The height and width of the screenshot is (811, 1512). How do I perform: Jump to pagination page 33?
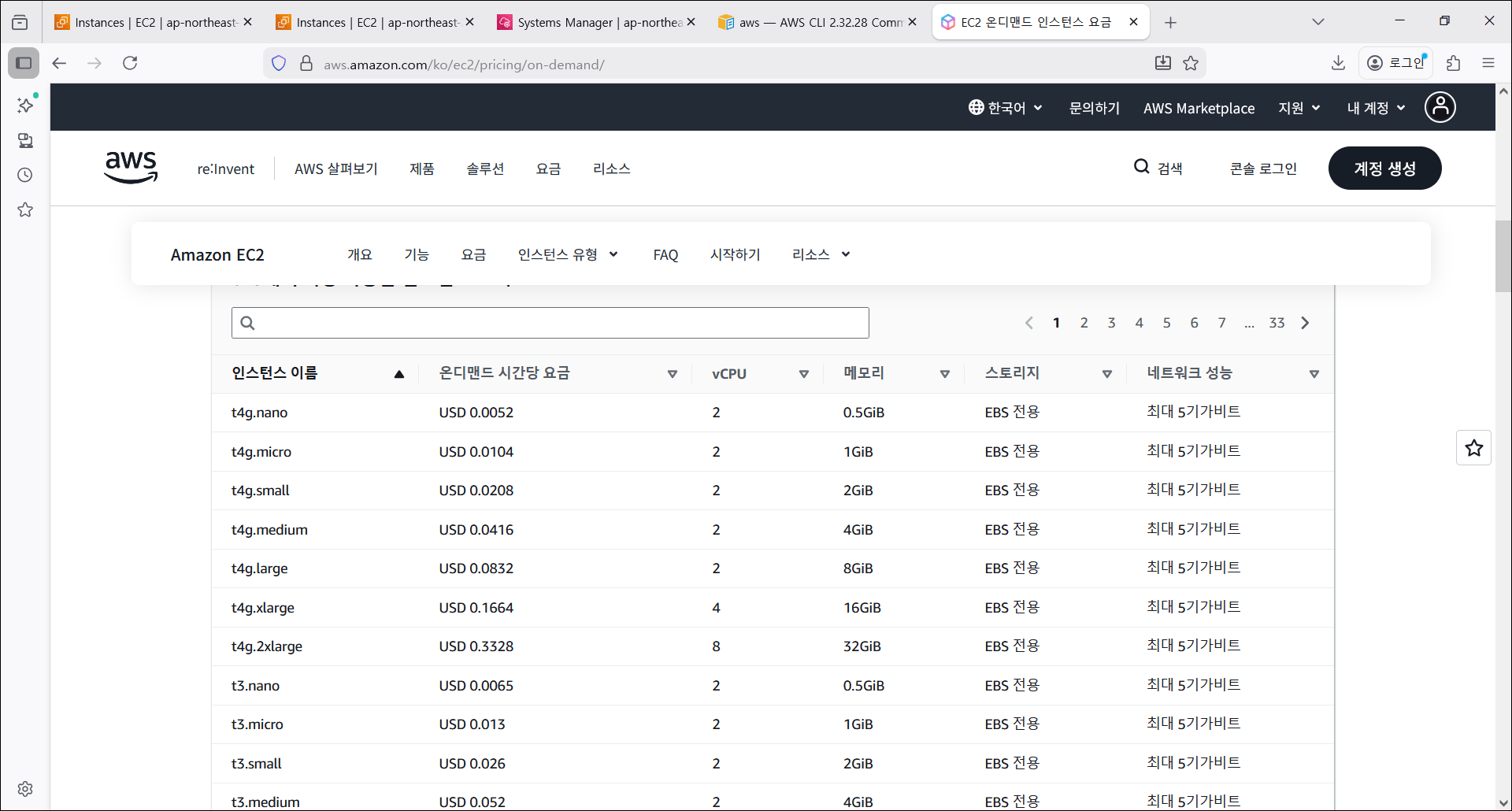[x=1277, y=323]
